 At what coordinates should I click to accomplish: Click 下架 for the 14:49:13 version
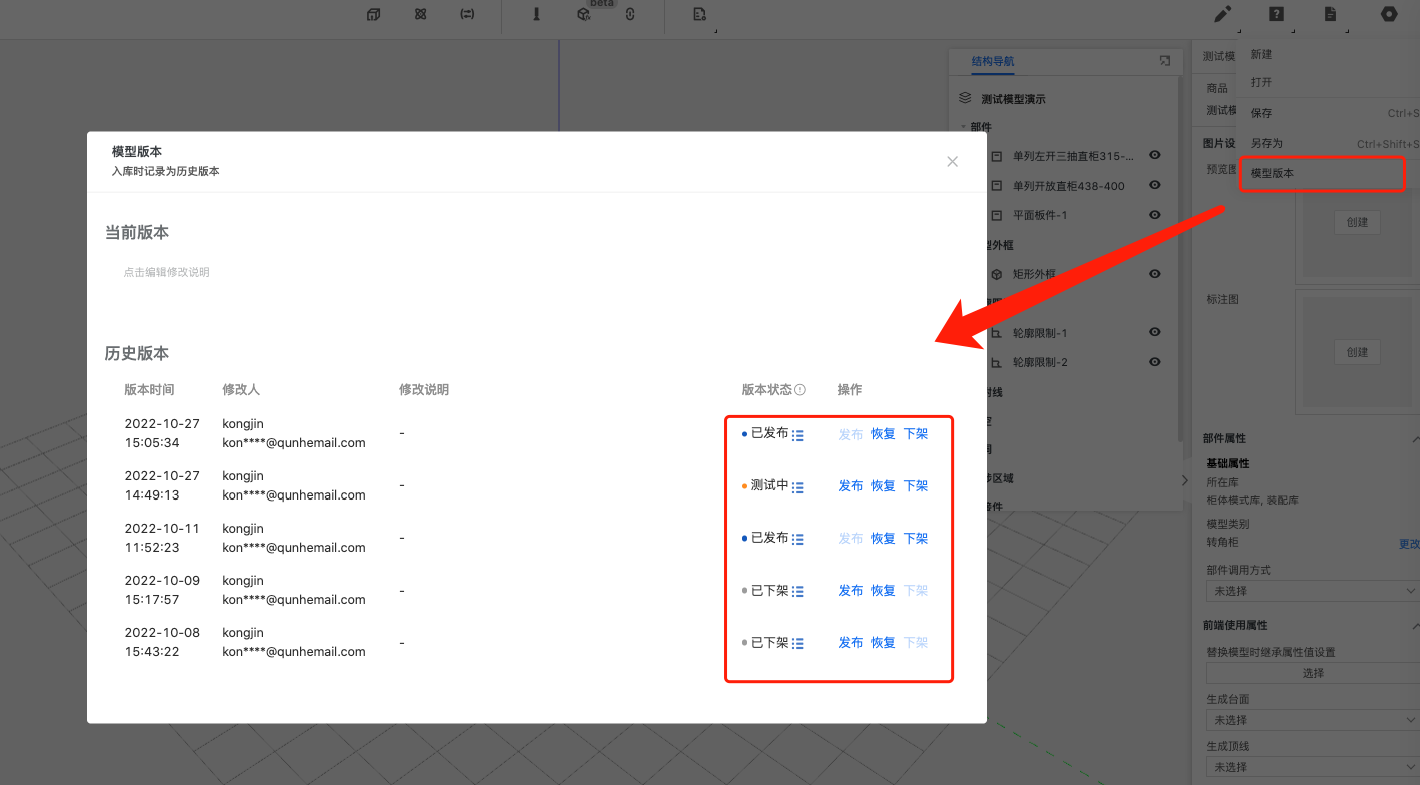click(x=916, y=486)
